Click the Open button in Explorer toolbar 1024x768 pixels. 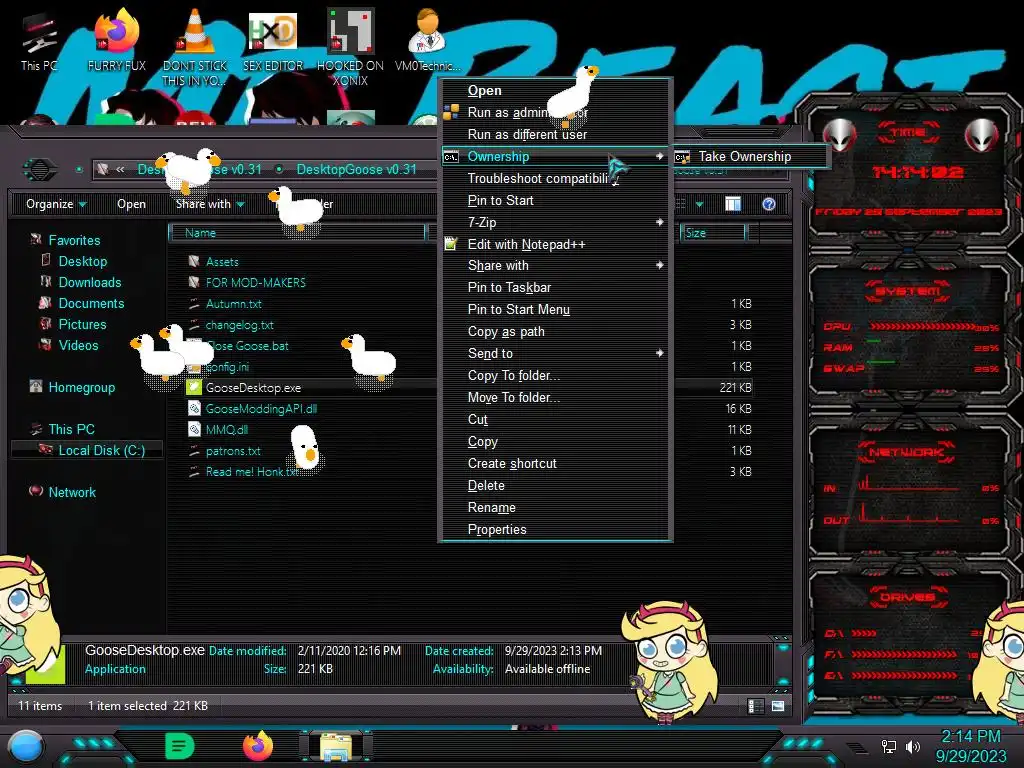[x=131, y=204]
